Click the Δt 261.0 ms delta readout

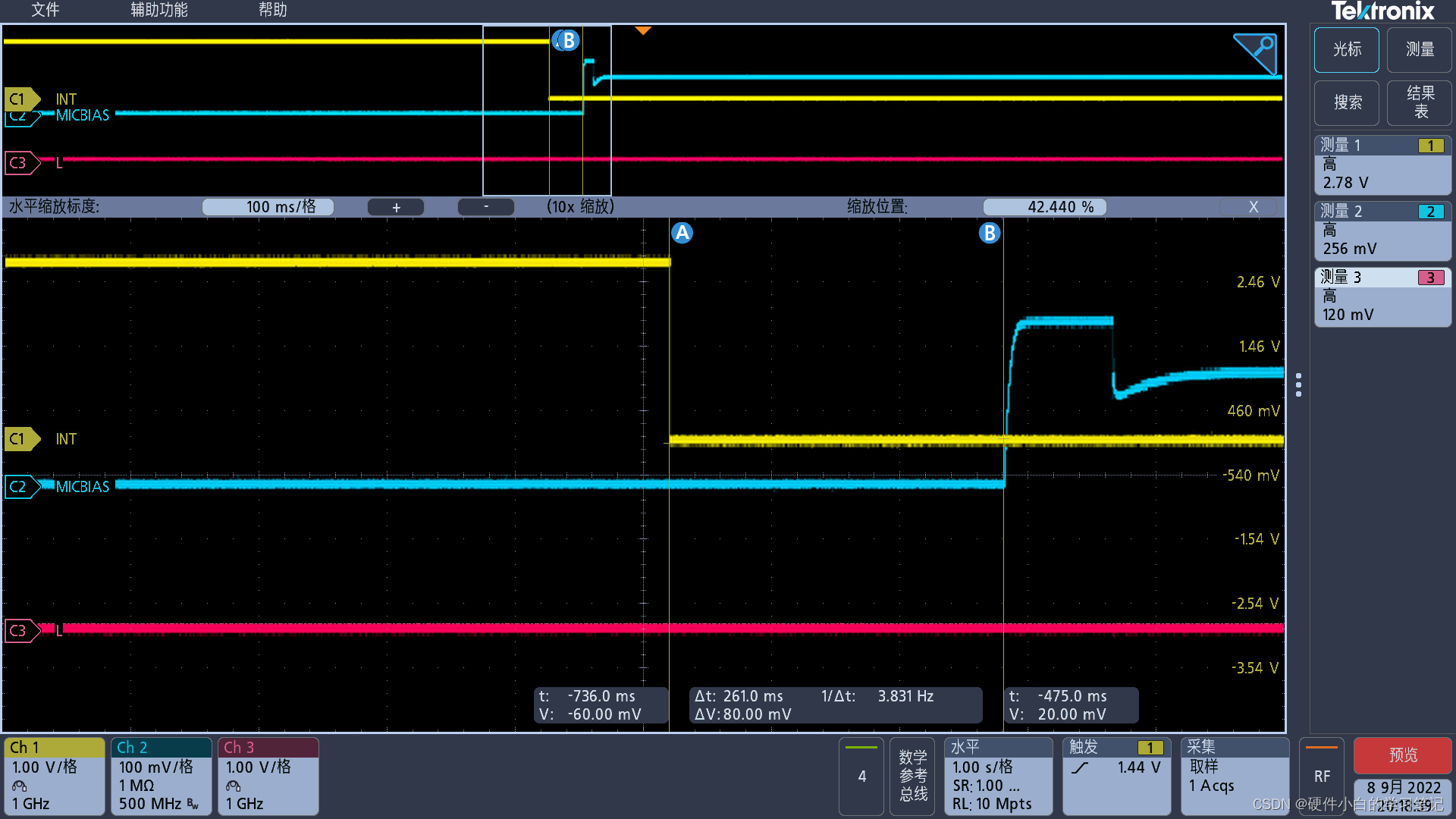coord(836,705)
